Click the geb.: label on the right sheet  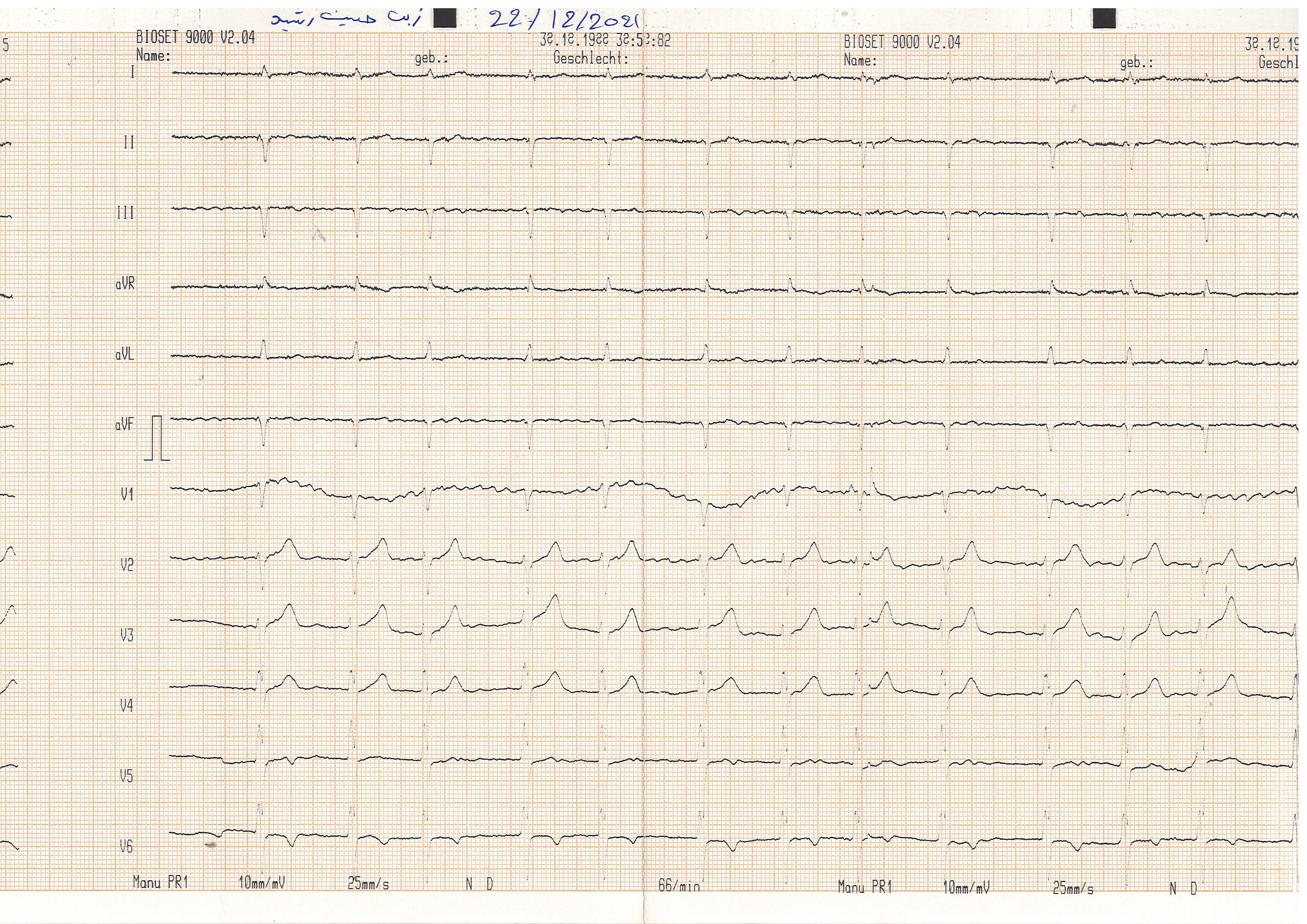(x=1136, y=63)
